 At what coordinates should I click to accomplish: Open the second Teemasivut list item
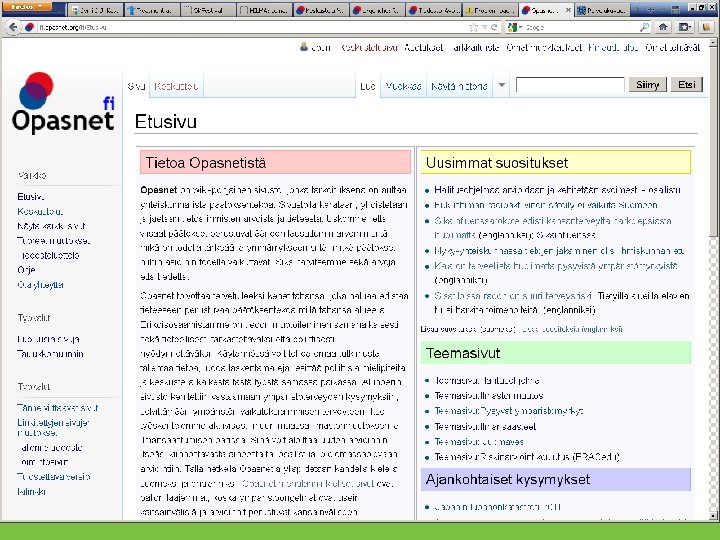pyautogui.click(x=489, y=395)
